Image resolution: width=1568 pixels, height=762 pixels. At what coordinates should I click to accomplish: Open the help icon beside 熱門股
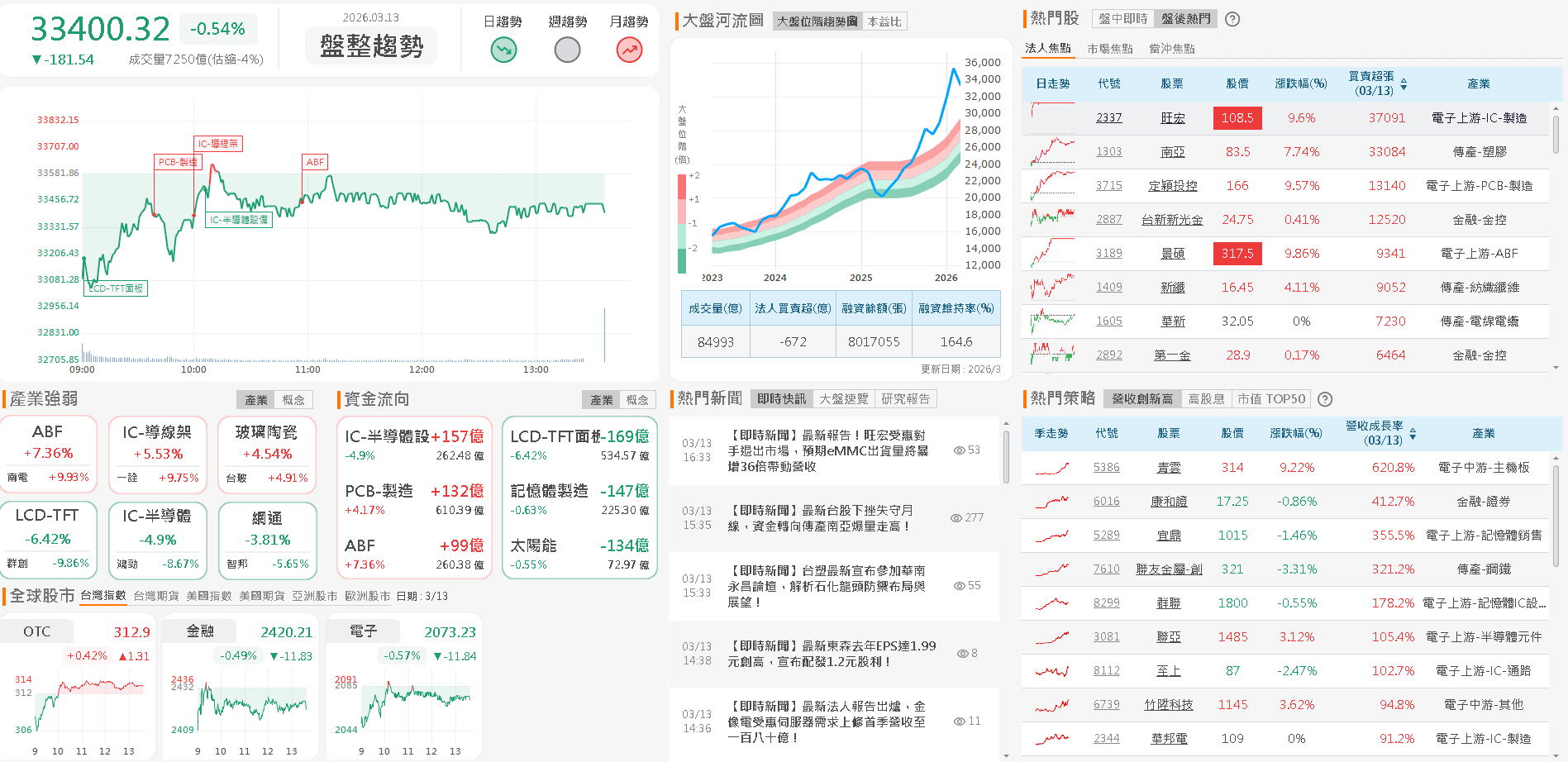pos(1232,19)
